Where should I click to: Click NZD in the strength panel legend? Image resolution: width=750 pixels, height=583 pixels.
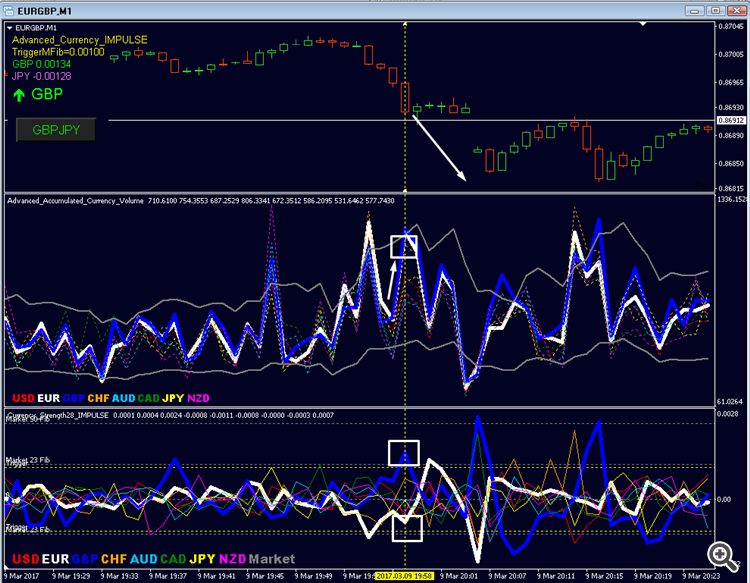pos(233,559)
